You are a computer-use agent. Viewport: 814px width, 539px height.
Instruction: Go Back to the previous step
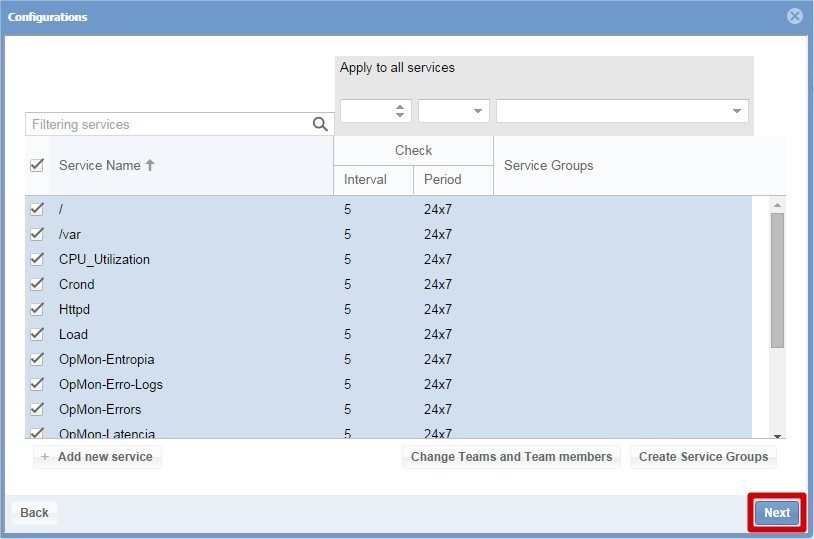[x=34, y=513]
